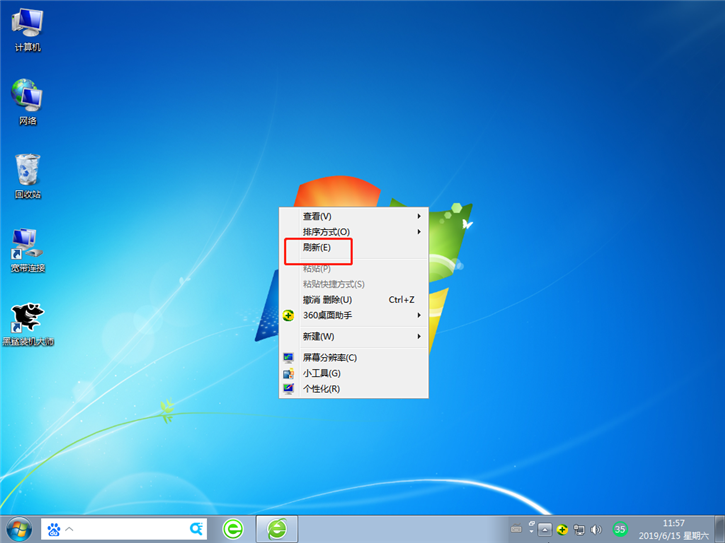The width and height of the screenshot is (725, 543).
Task: Click the 回收站 recycle bin icon
Action: [x=27, y=174]
